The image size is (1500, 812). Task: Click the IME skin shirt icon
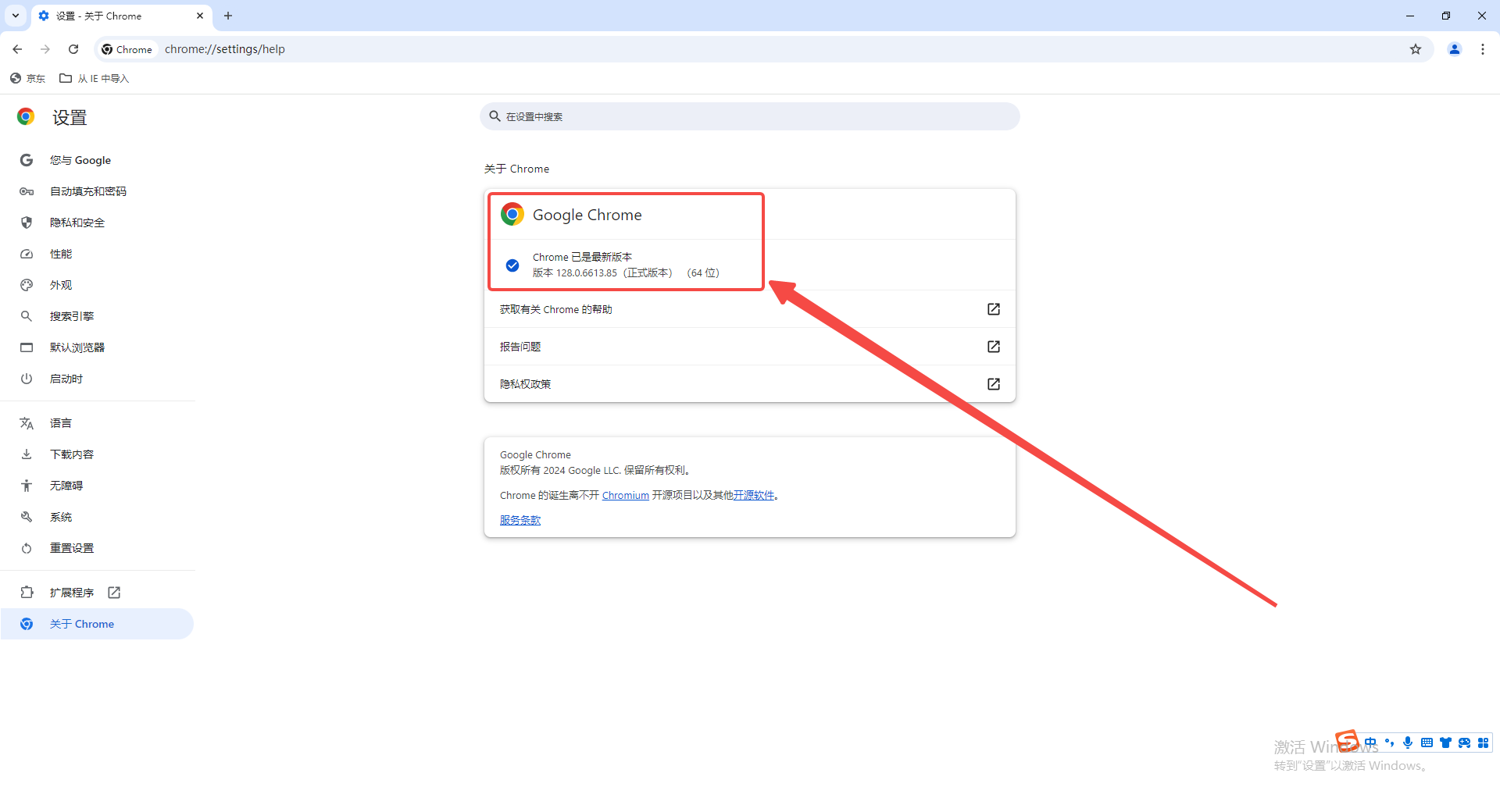point(1445,743)
